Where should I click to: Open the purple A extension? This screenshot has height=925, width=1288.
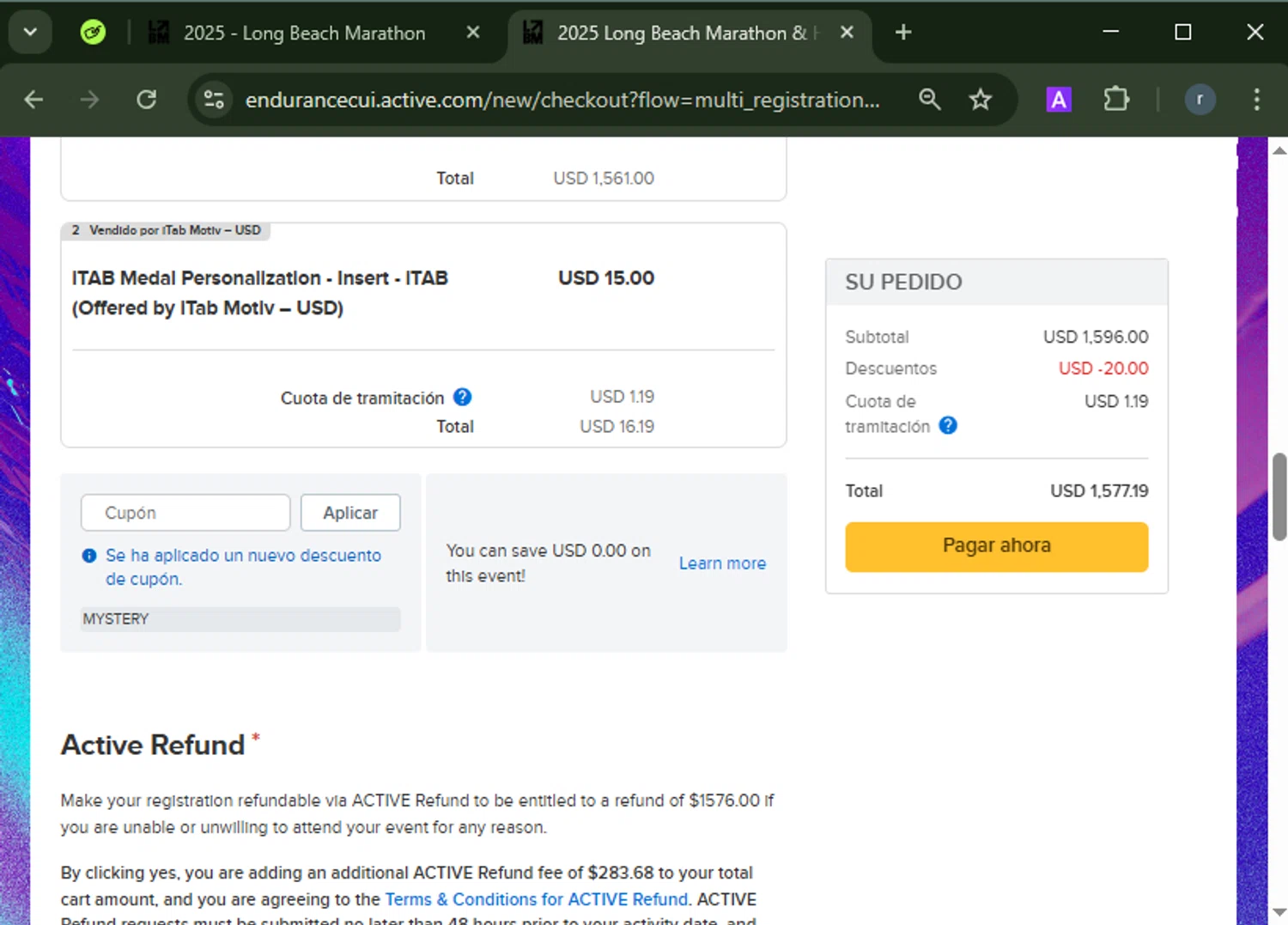point(1059,100)
